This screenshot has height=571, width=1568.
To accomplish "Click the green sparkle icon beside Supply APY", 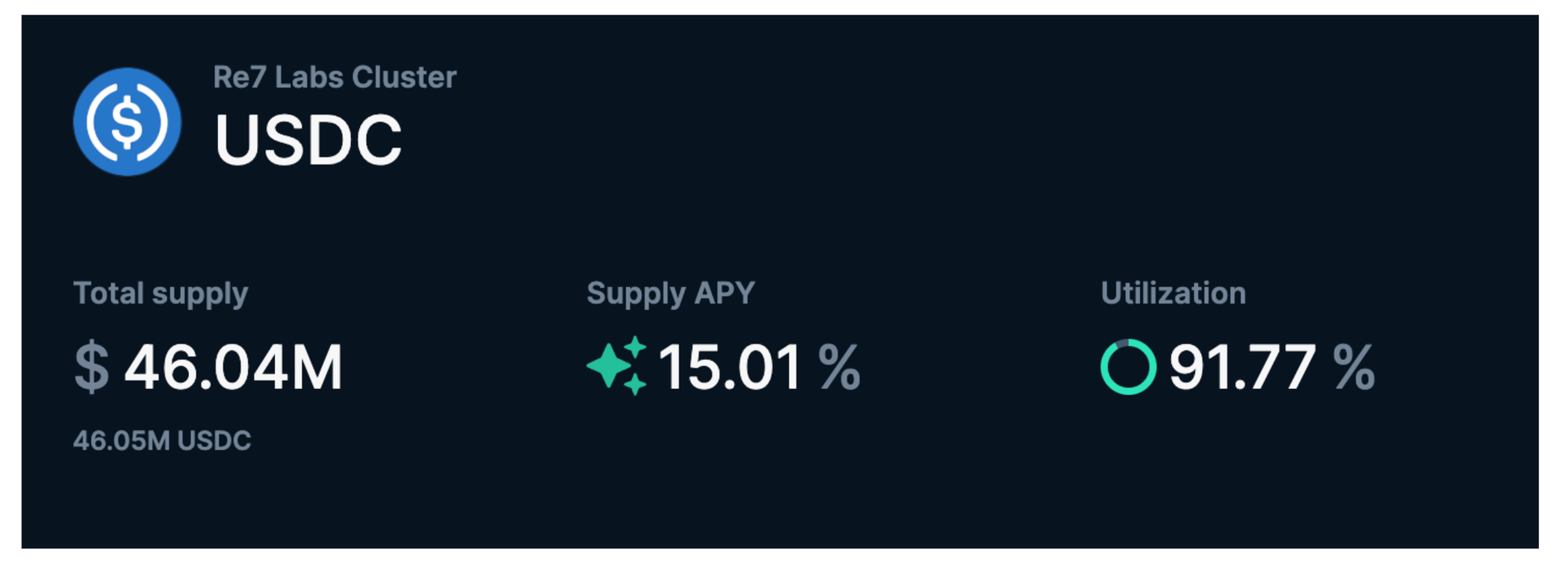I will coord(617,366).
